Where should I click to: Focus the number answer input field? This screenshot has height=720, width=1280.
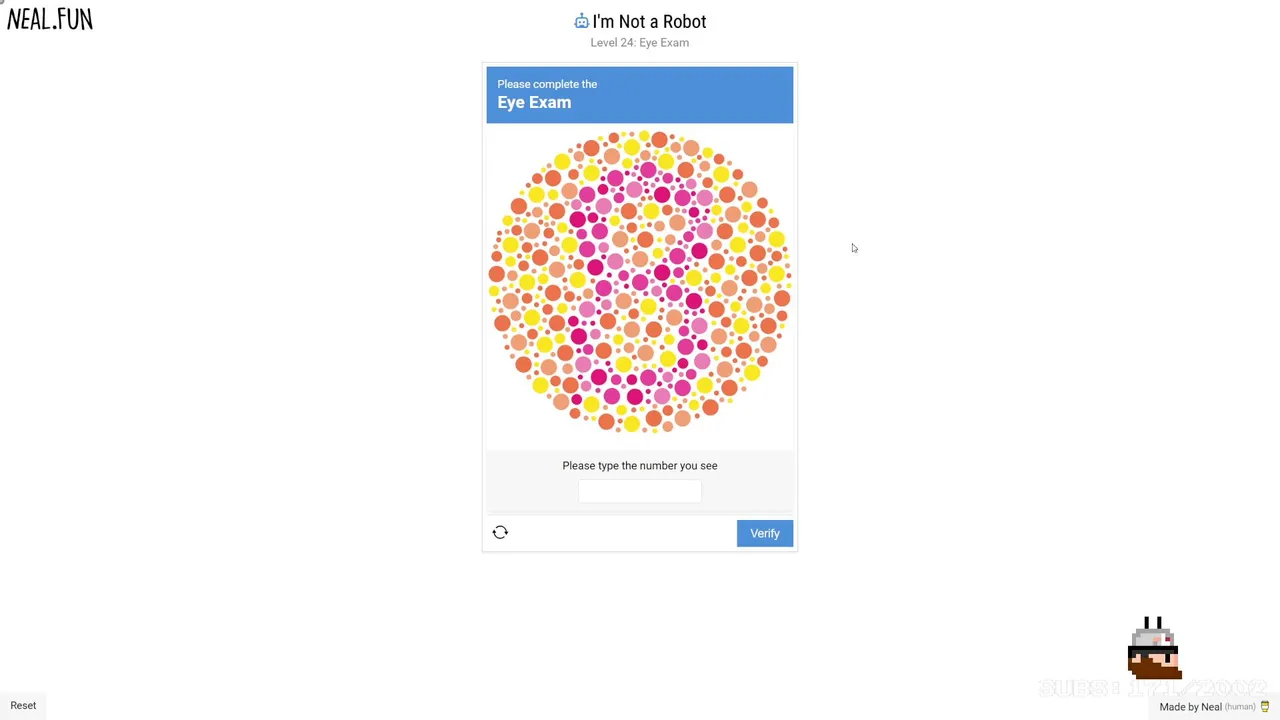[640, 491]
